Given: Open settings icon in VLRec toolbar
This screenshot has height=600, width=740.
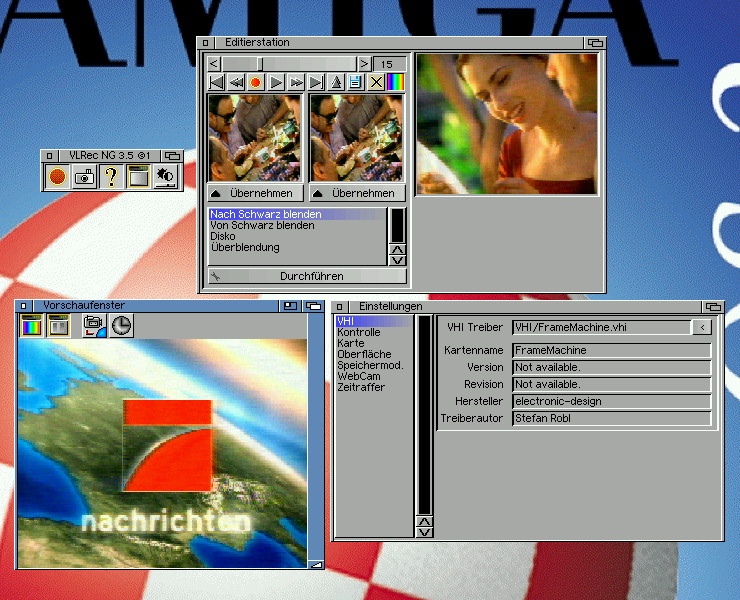Looking at the screenshot, I should pyautogui.click(x=166, y=177).
